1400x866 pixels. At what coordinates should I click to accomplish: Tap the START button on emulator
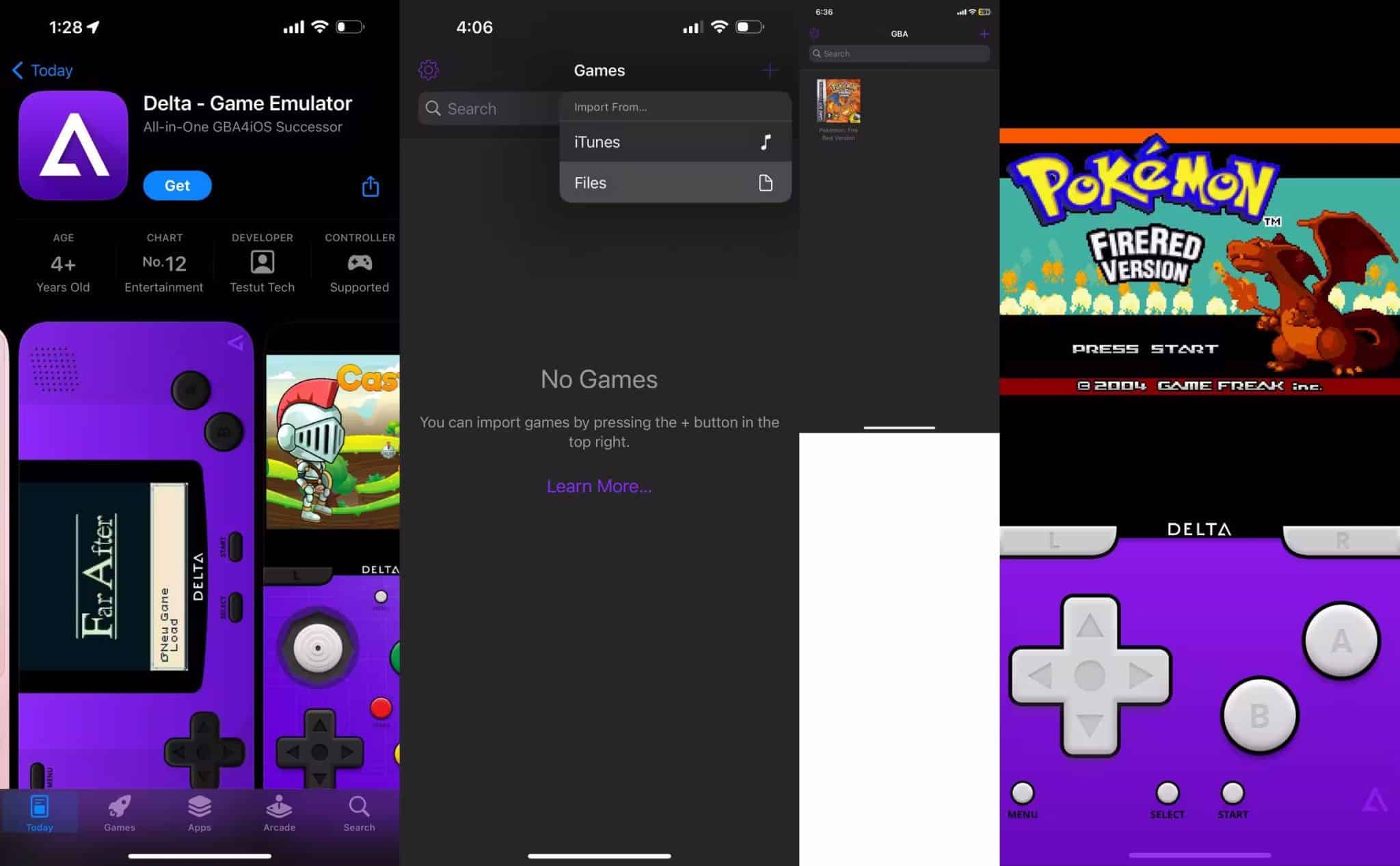tap(1233, 794)
